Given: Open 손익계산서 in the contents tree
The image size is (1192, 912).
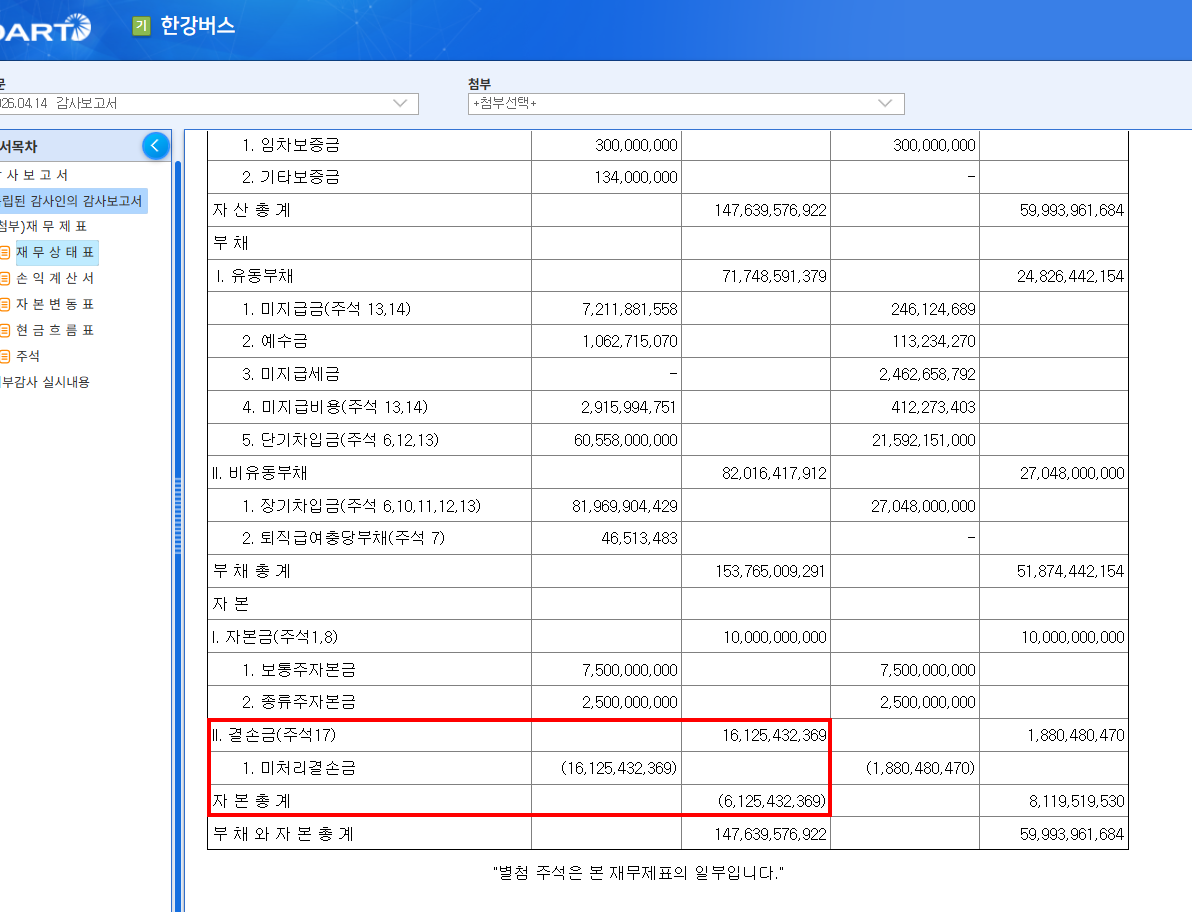Looking at the screenshot, I should click(55, 278).
